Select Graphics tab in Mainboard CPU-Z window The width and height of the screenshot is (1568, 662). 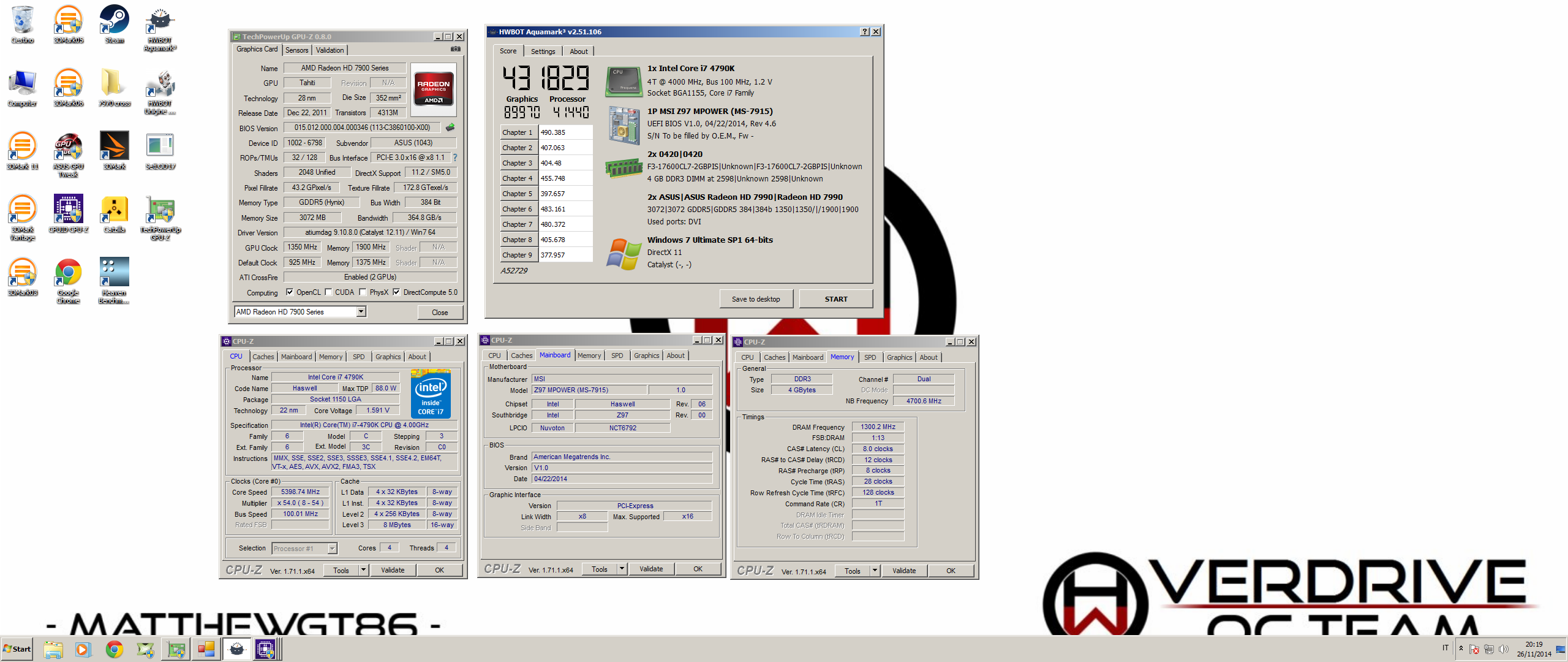(x=646, y=356)
